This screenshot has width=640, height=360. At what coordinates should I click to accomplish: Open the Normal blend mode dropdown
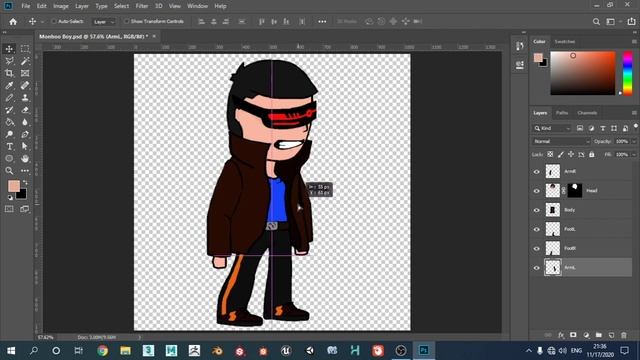coord(561,141)
